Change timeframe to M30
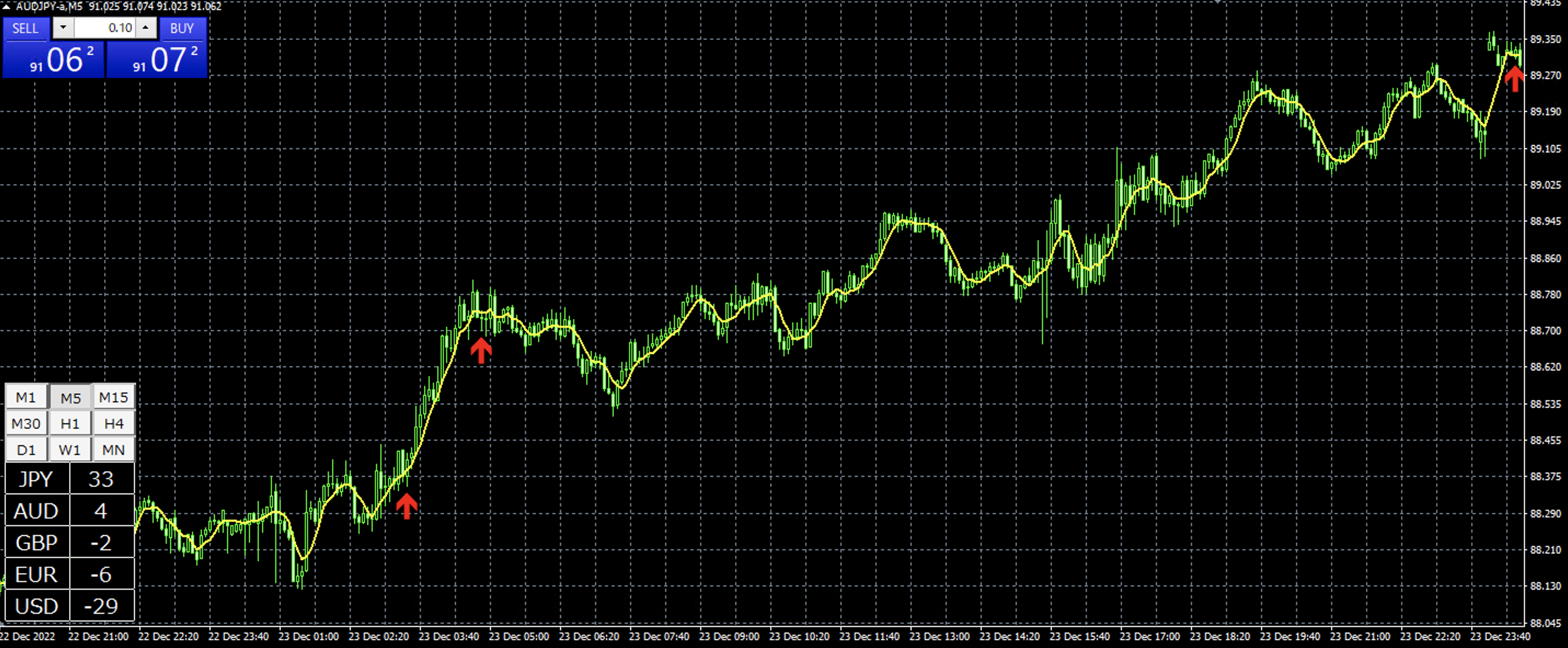Viewport: 1568px width, 648px height. click(x=26, y=424)
